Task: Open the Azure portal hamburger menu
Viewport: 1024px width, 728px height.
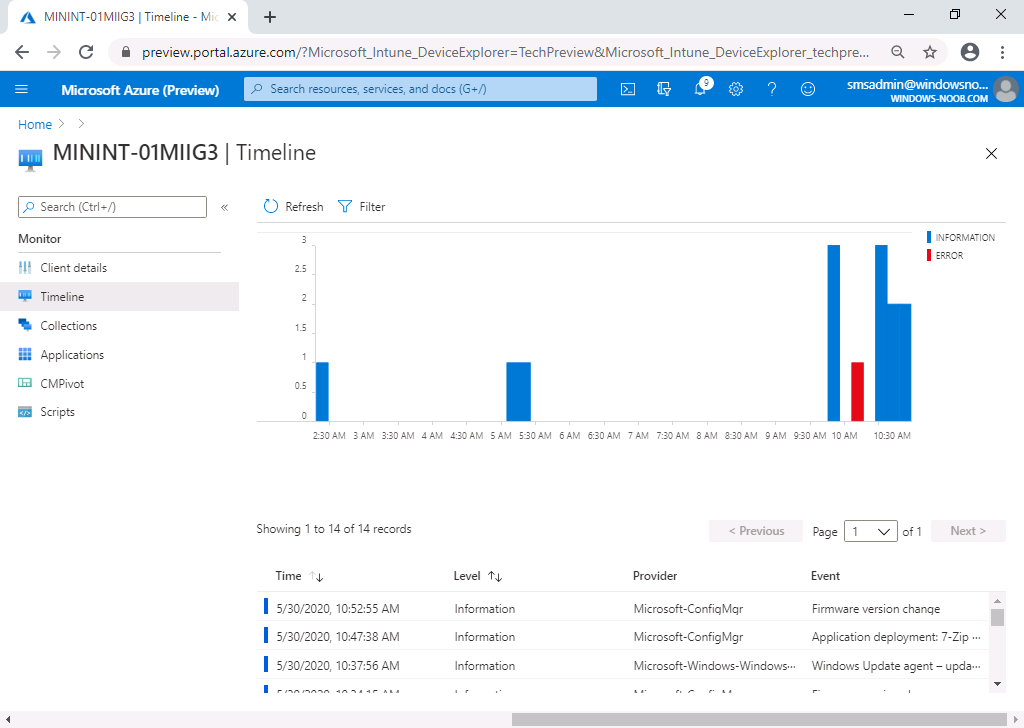Action: [22, 89]
